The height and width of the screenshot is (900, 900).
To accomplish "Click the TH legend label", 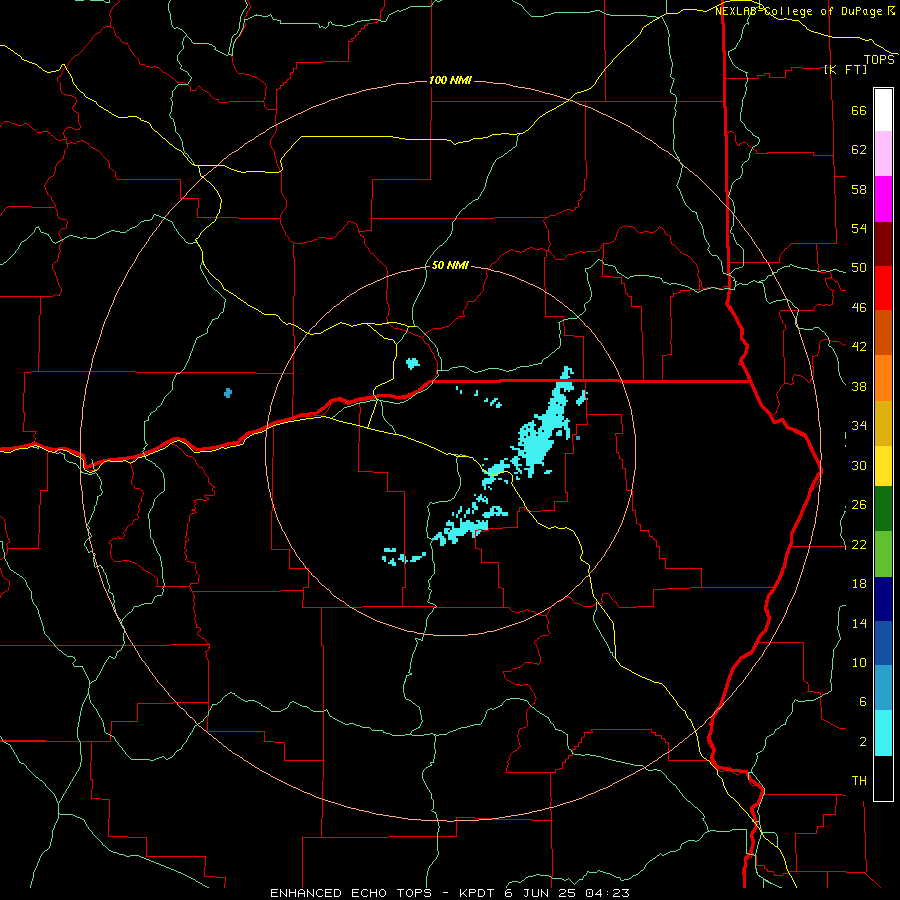I will (x=859, y=781).
